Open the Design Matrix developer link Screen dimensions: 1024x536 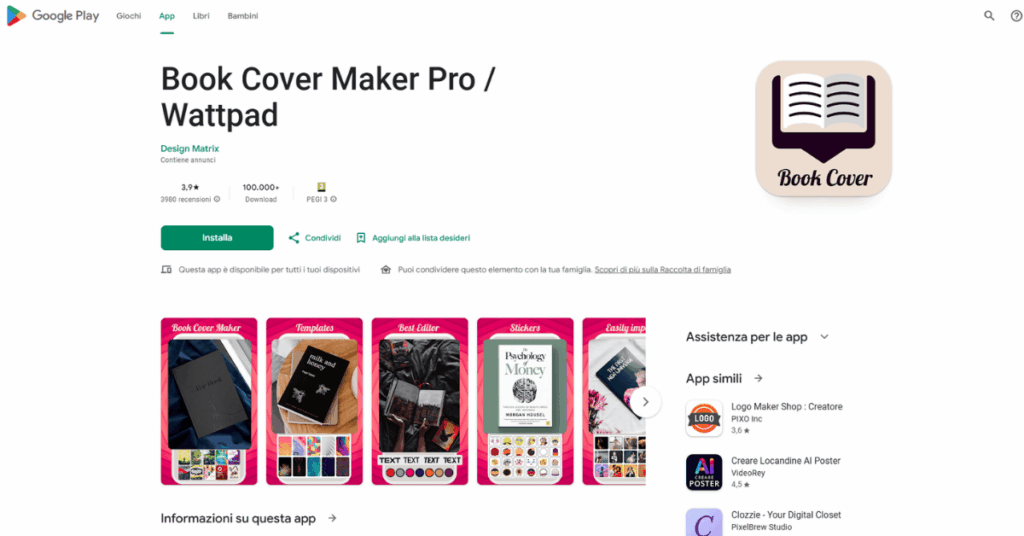(189, 148)
